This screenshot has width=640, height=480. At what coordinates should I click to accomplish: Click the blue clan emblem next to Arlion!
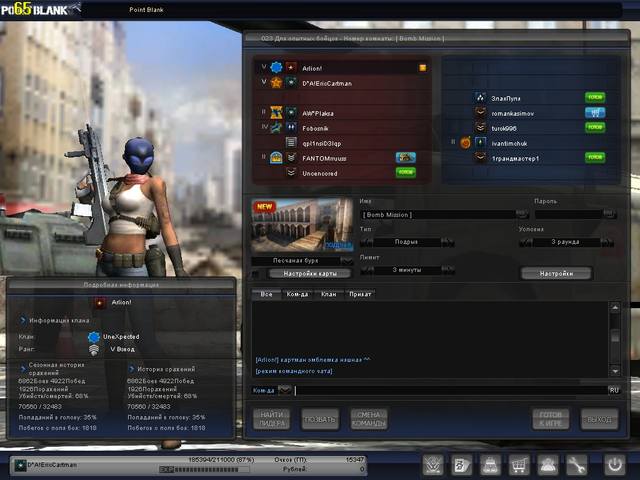(276, 67)
